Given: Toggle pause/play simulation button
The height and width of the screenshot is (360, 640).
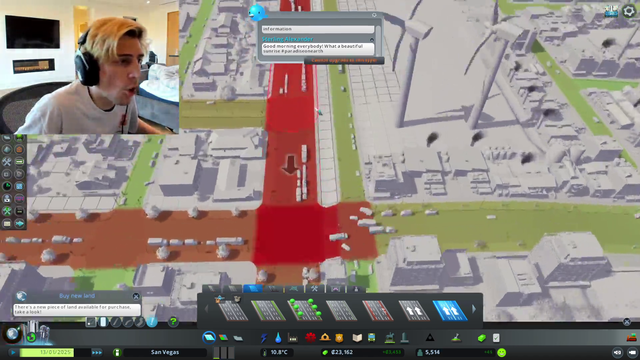Looking at the screenshot, I should 12,352.
